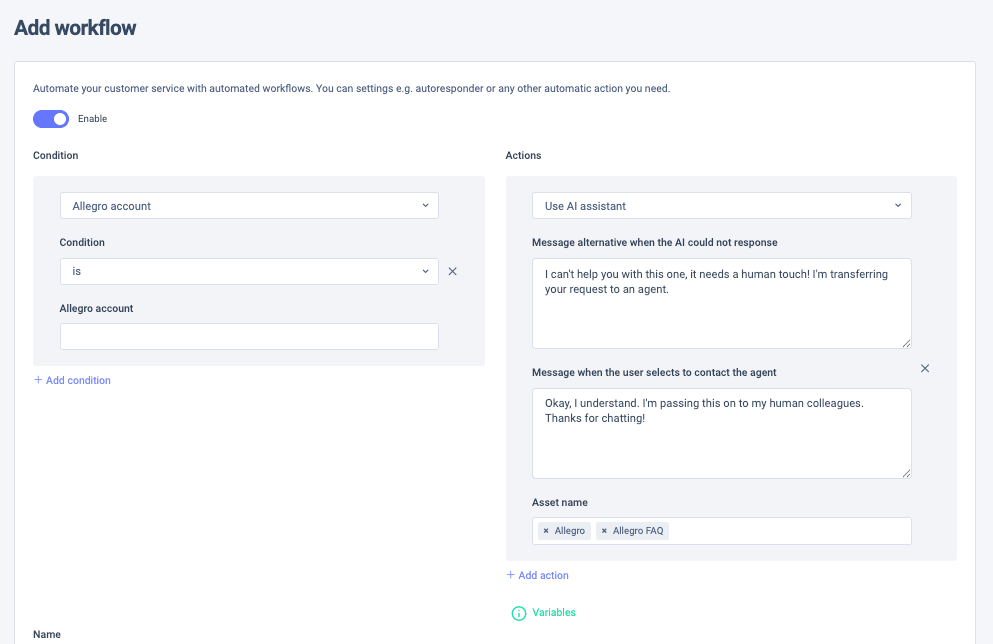
Task: Open the Variables info link
Action: coord(553,613)
